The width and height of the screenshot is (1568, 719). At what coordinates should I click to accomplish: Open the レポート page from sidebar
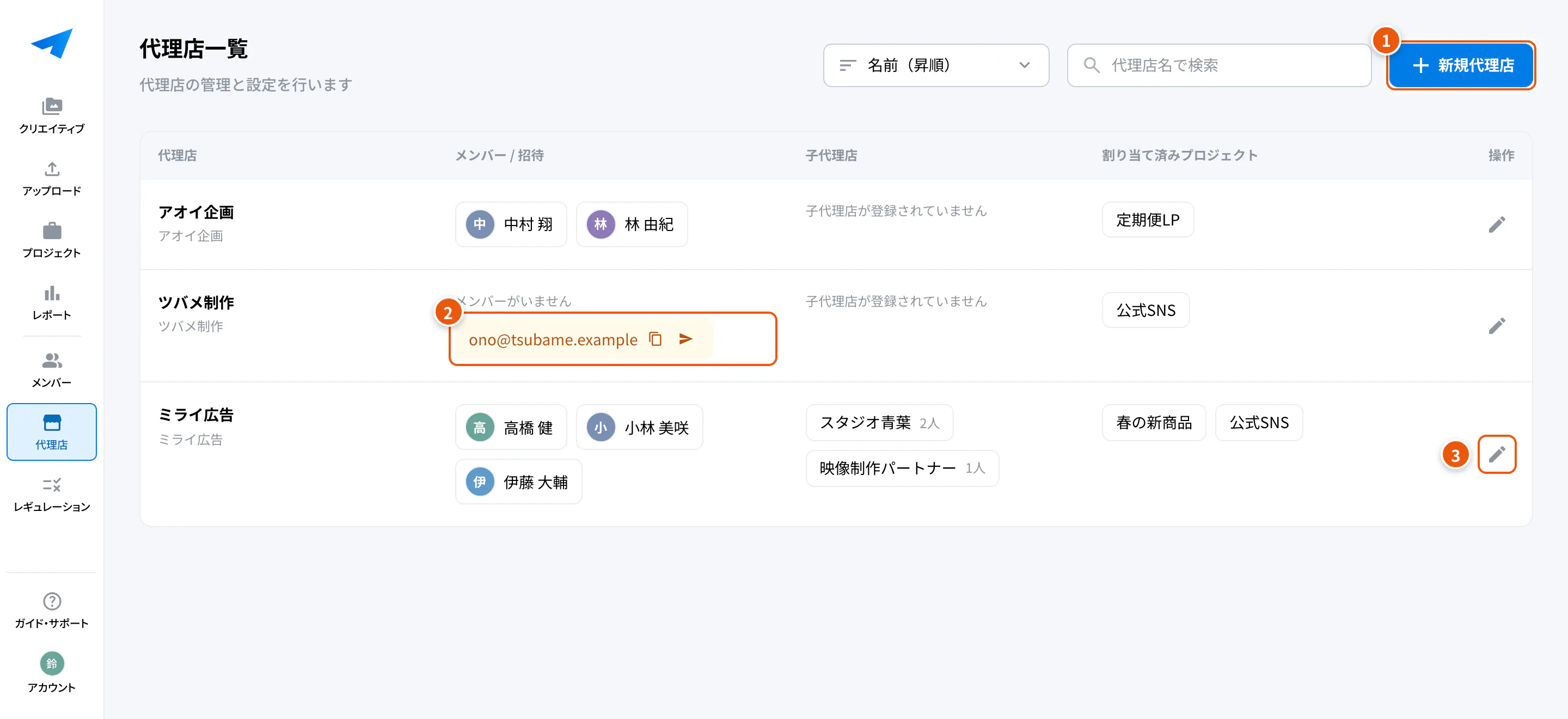pos(52,302)
